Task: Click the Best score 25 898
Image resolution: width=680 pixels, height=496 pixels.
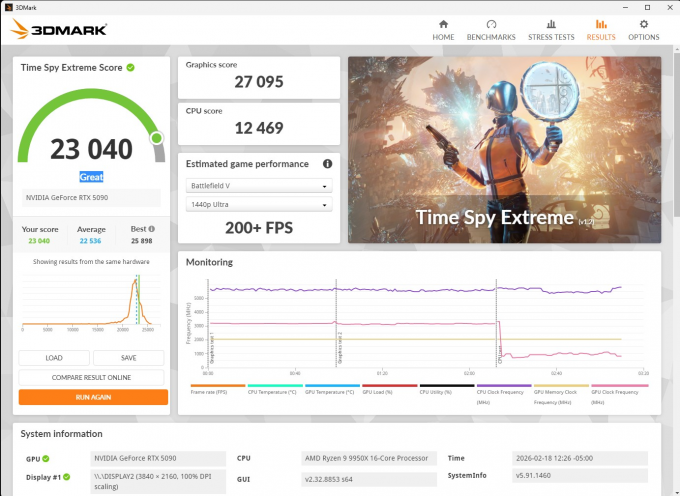Action: click(x=141, y=241)
